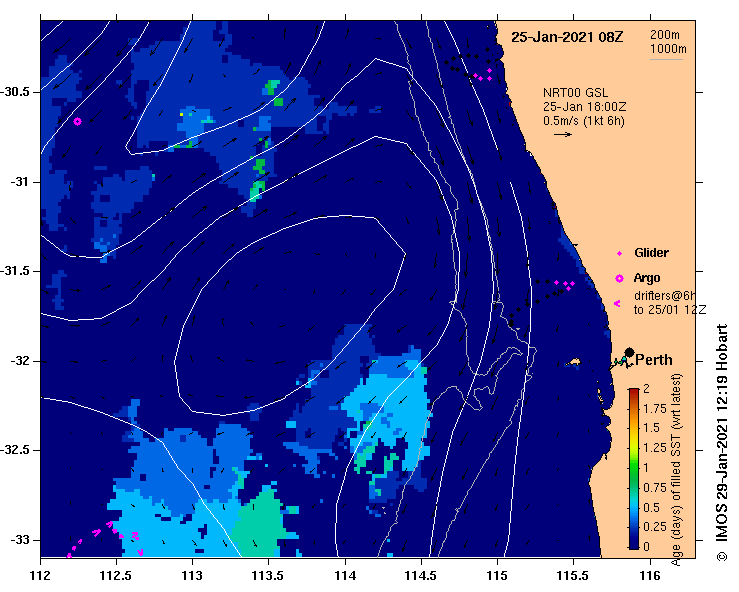
Task: Click the latitude axis label "-31"
Action: coord(19,182)
